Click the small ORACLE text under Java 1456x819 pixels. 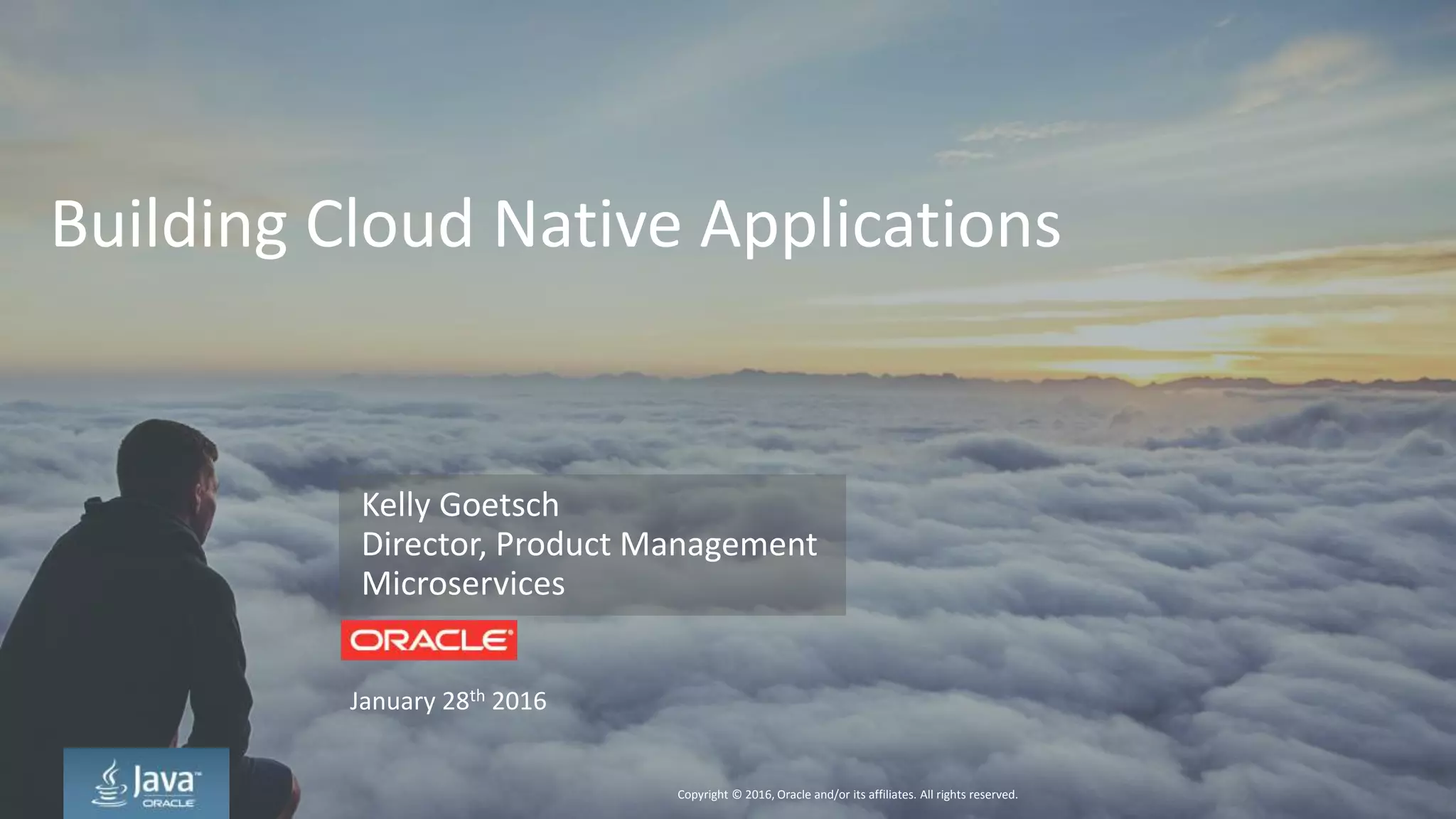tap(168, 803)
